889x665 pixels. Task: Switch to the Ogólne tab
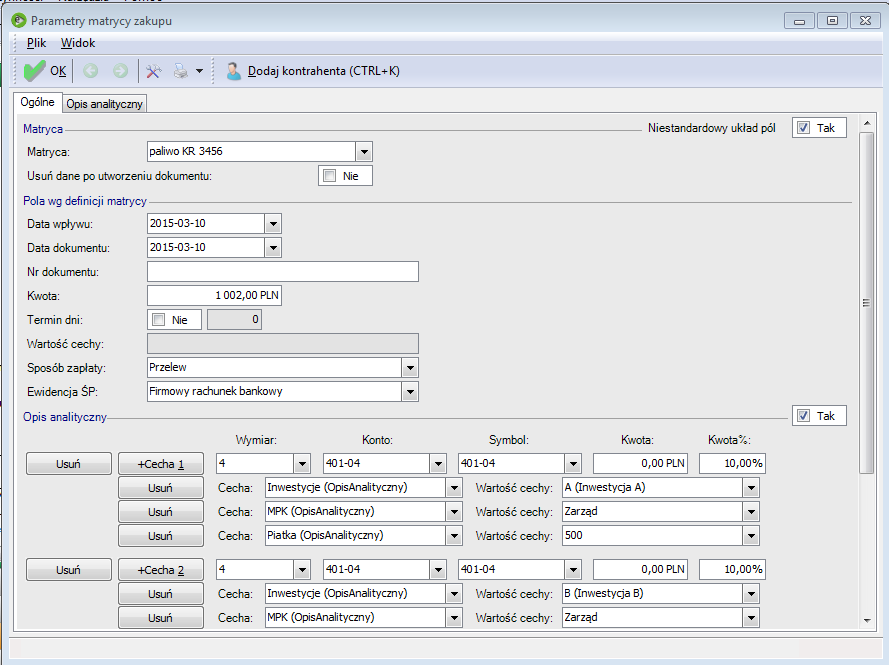coord(37,102)
